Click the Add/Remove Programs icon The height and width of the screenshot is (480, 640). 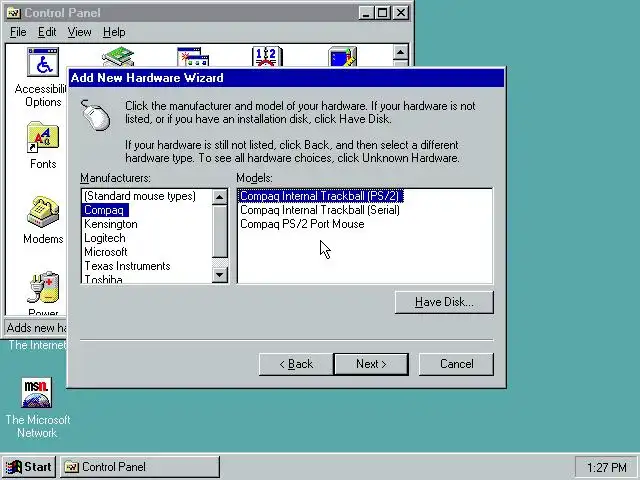[193, 57]
